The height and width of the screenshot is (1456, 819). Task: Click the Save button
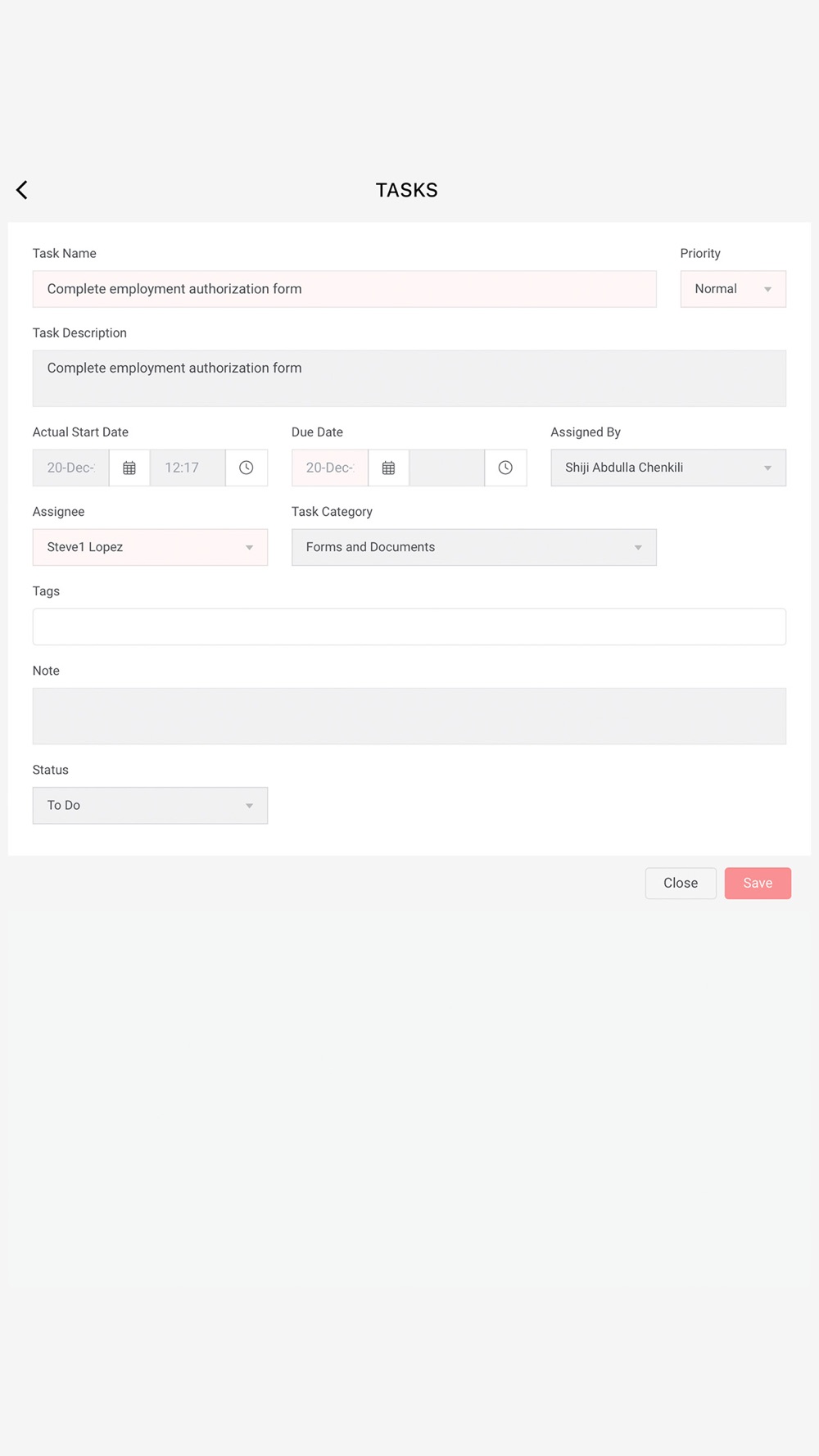(758, 884)
